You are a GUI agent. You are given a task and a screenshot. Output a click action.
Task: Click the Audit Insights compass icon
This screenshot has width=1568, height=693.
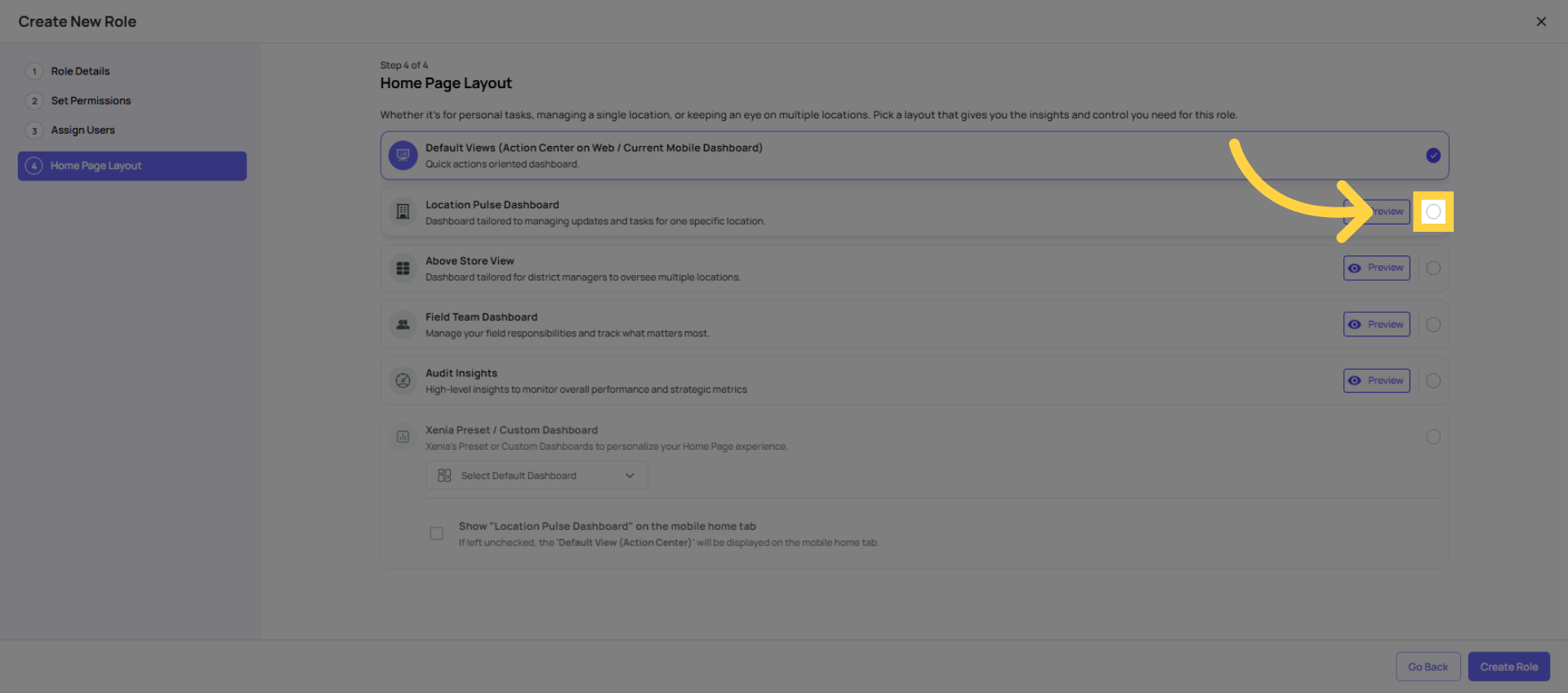pos(403,380)
